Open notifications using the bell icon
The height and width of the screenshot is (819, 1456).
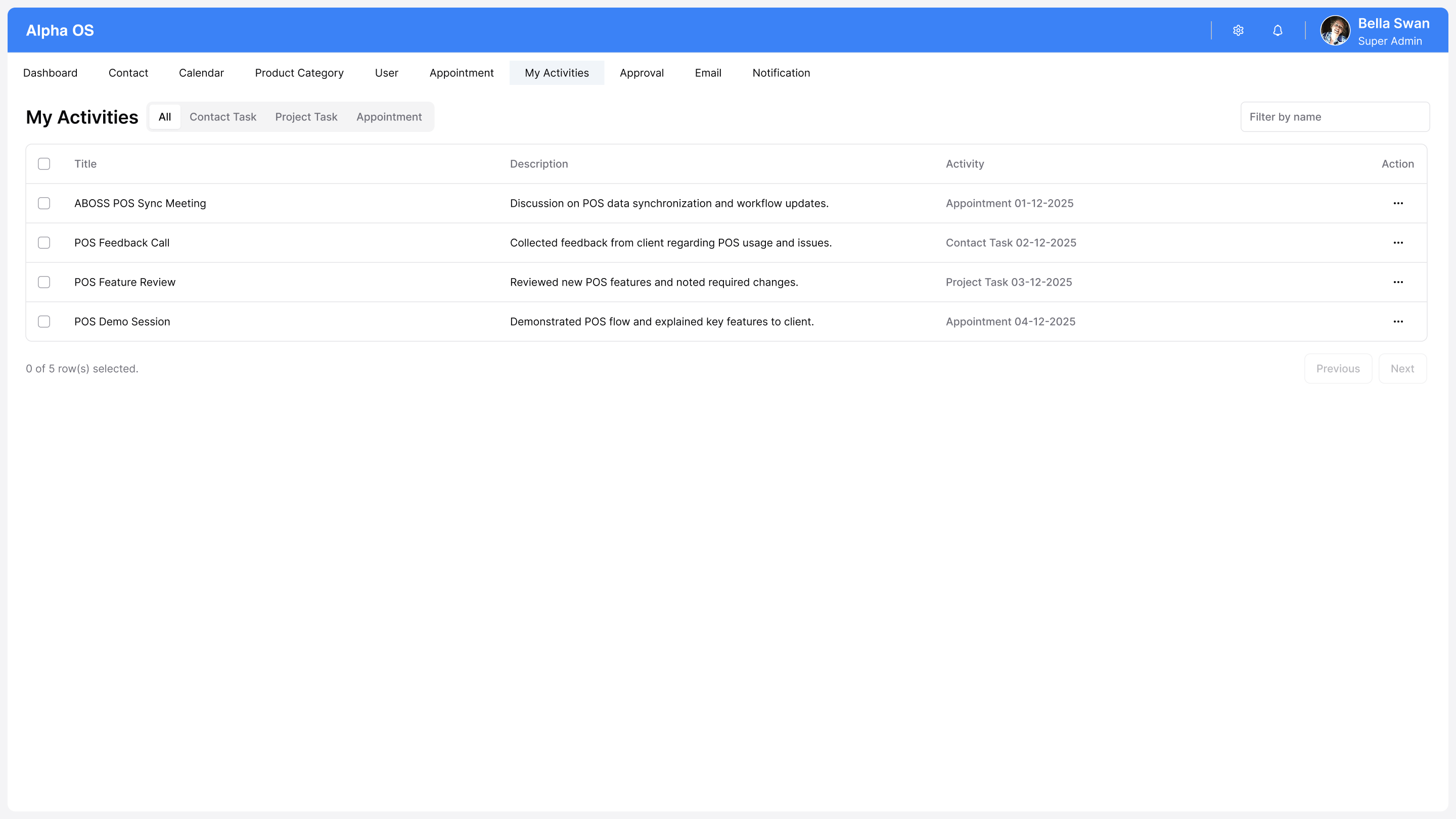(x=1278, y=30)
